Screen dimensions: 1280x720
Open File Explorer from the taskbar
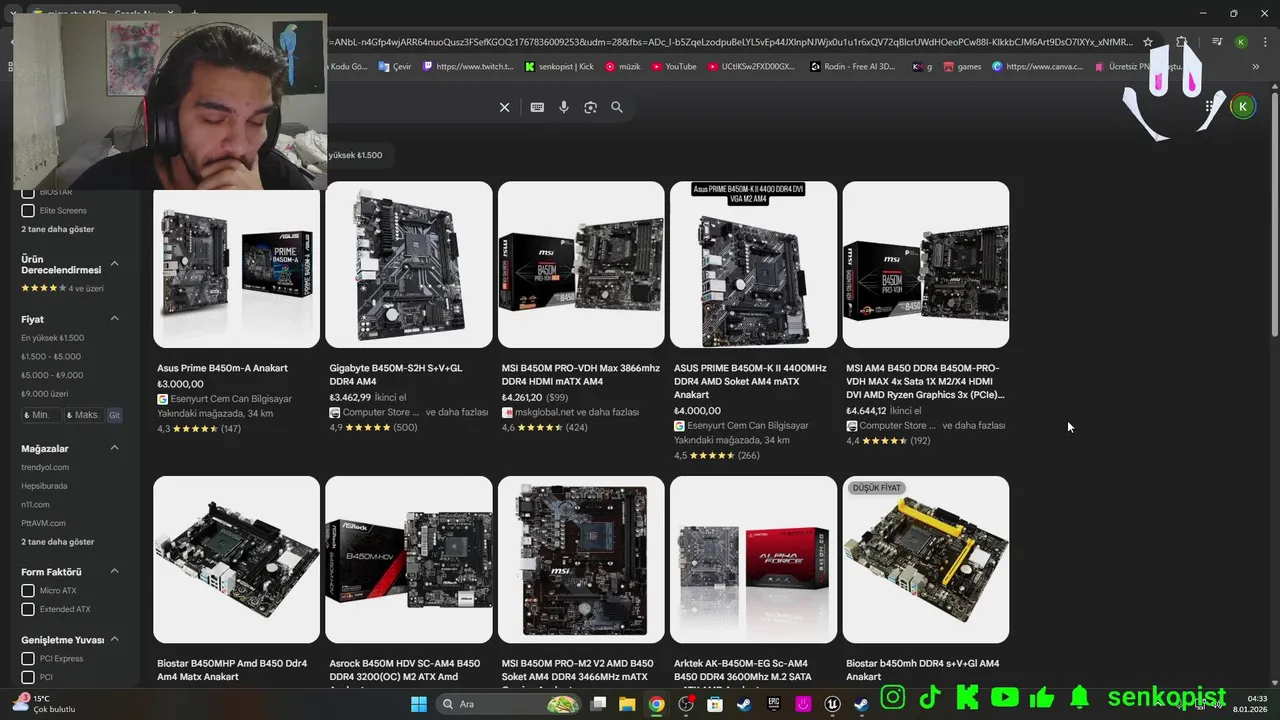(x=627, y=704)
